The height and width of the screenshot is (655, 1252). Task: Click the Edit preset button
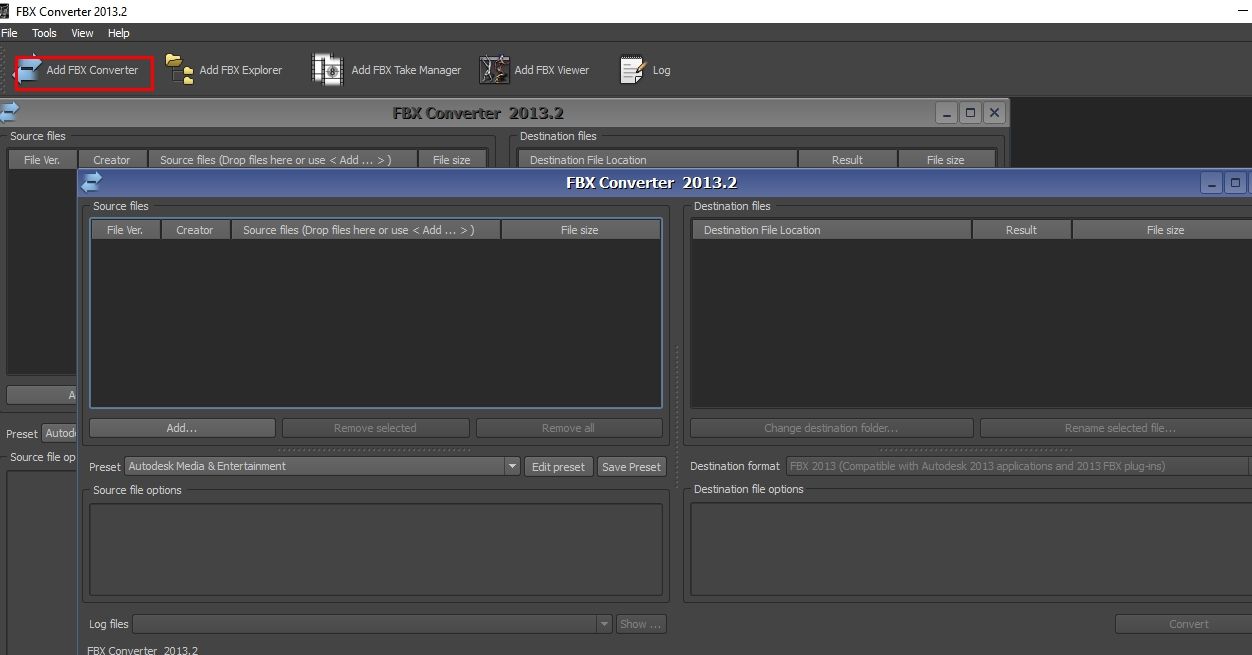(558, 466)
